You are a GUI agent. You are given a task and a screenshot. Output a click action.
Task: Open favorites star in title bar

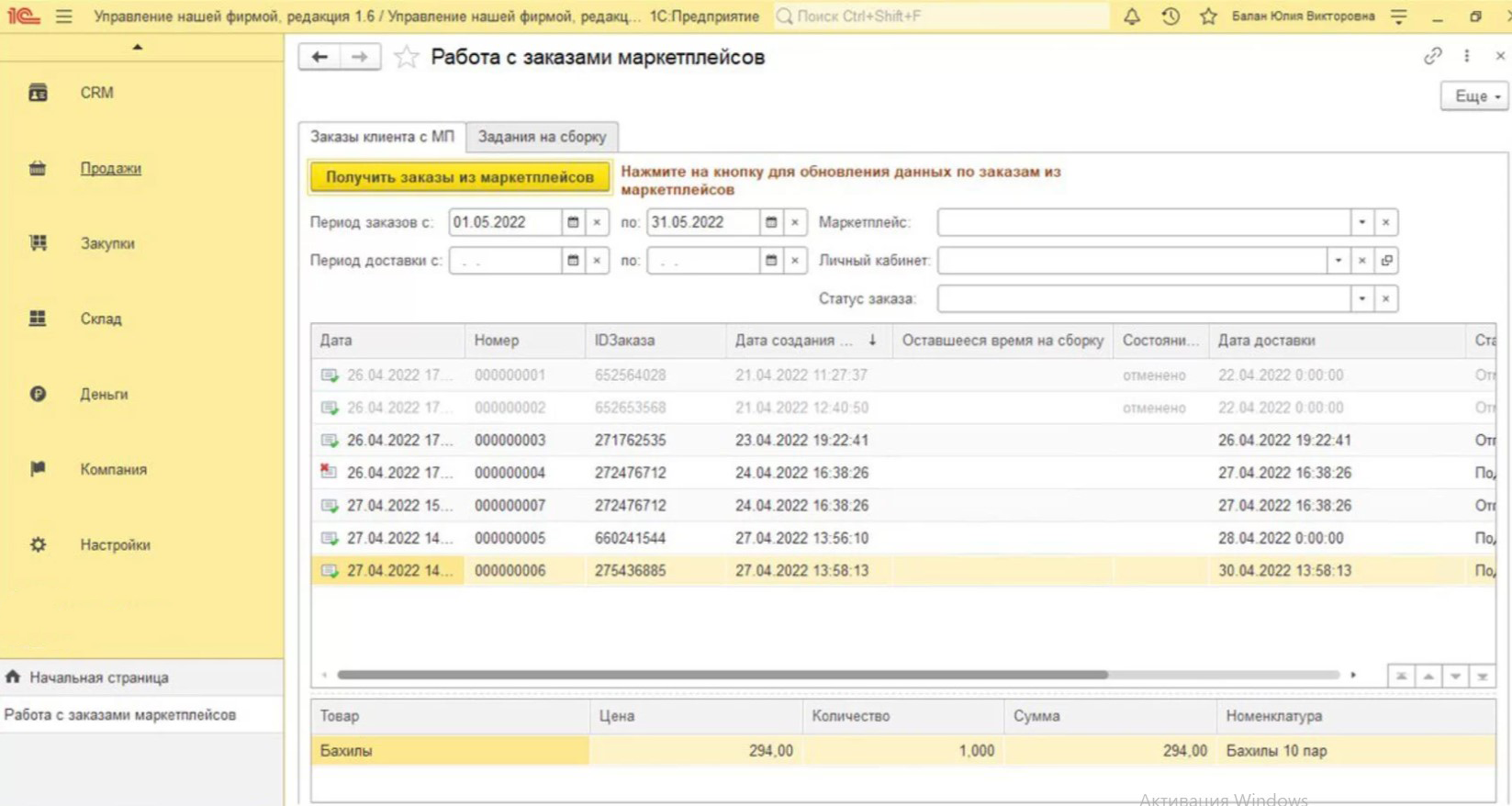point(1208,17)
